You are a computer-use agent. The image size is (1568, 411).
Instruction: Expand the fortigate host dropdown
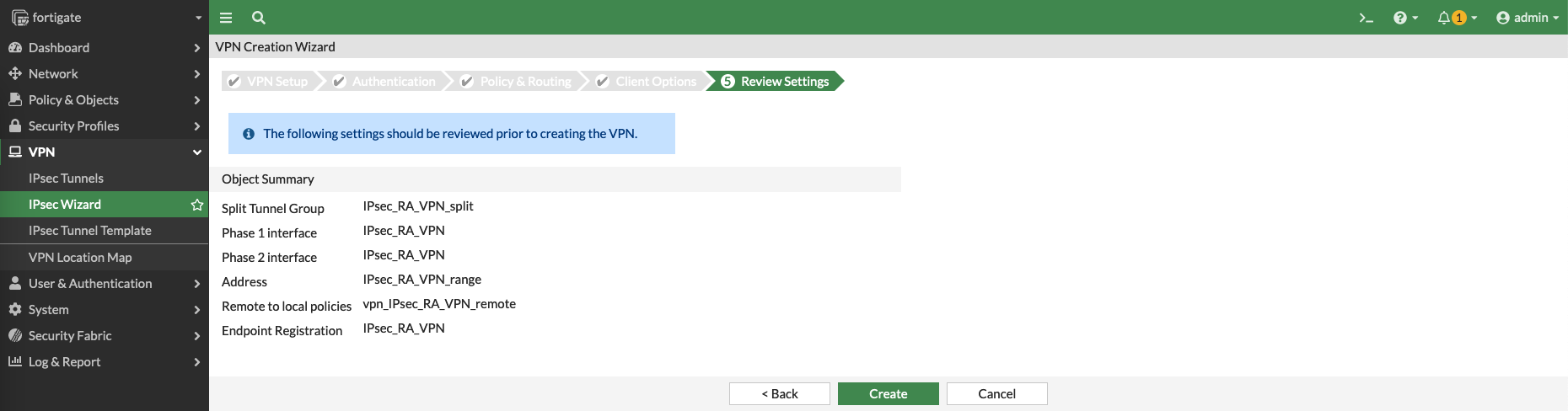click(199, 18)
